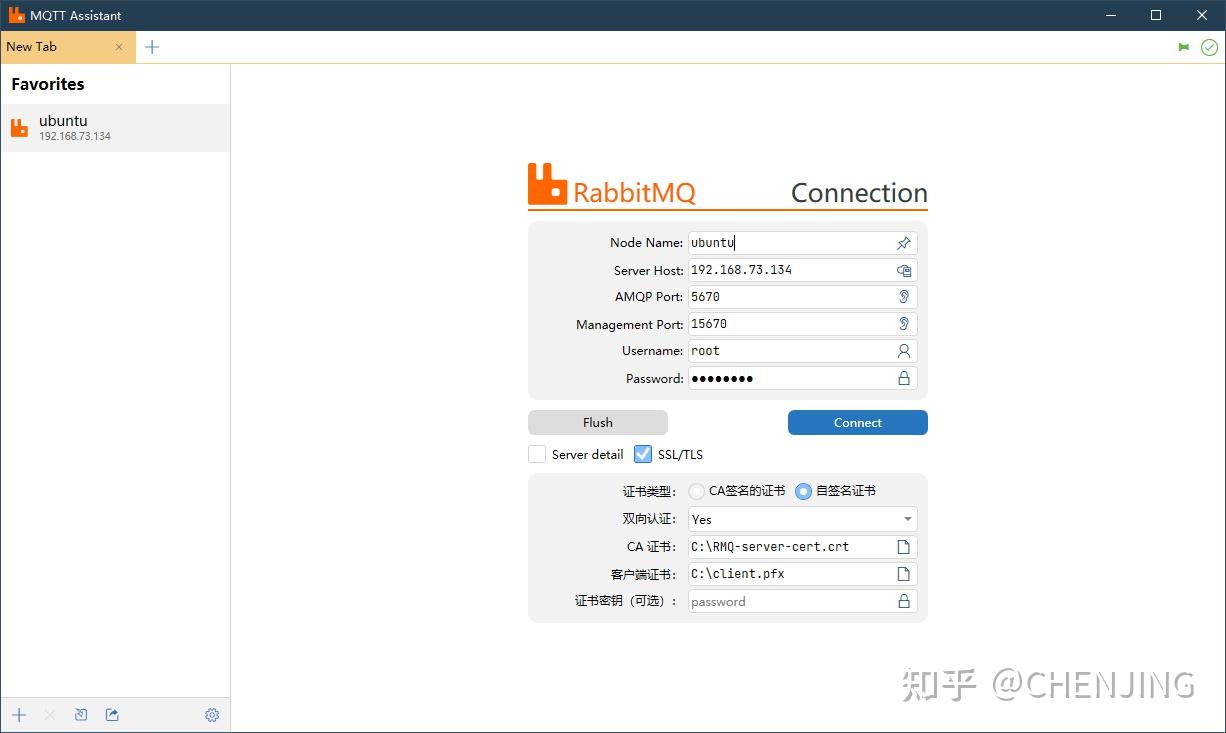Screen dimensions: 1226x733
Task: Browse for the CA certificate file
Action: click(x=903, y=546)
